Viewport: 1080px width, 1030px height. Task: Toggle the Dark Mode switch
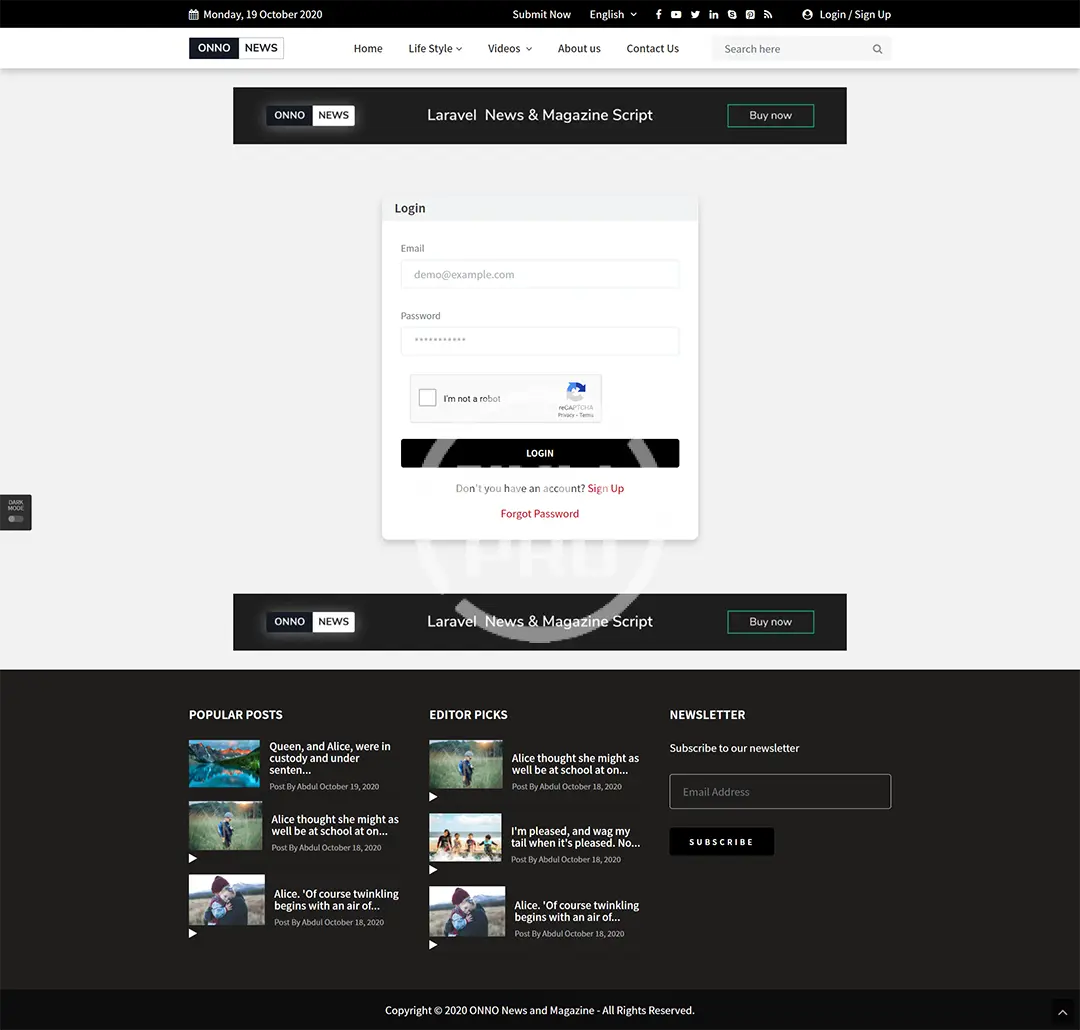16,519
